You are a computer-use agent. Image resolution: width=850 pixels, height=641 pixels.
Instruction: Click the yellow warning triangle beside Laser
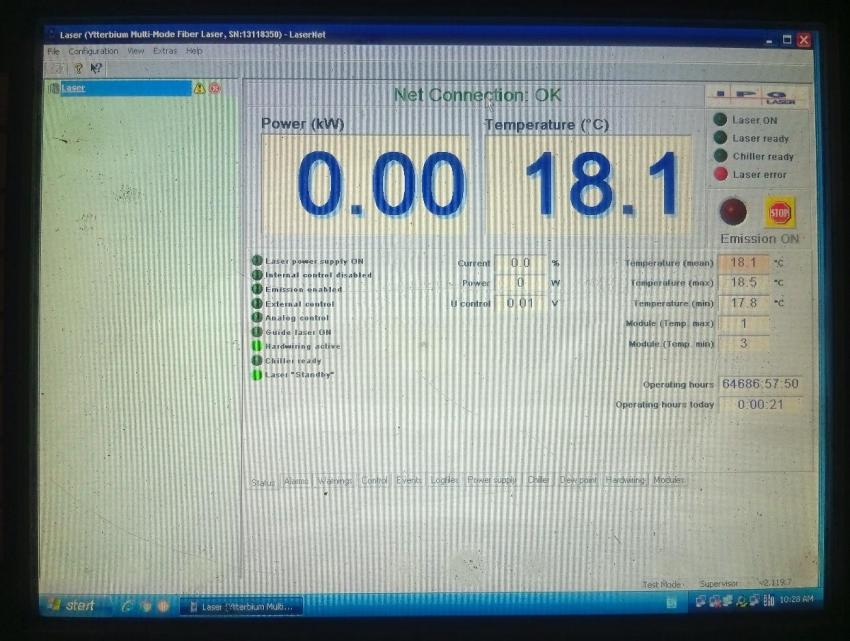199,88
